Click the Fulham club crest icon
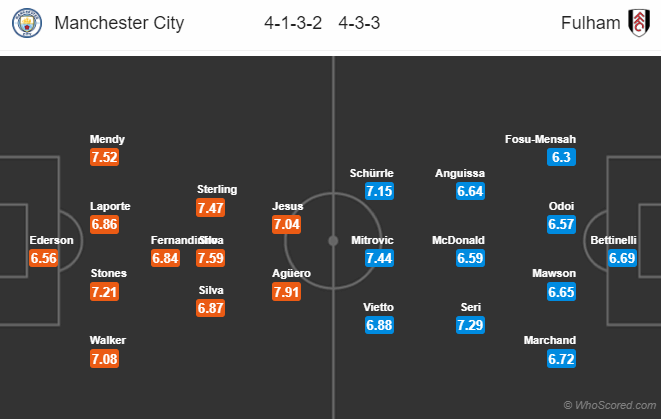The height and width of the screenshot is (419, 661). pos(636,23)
